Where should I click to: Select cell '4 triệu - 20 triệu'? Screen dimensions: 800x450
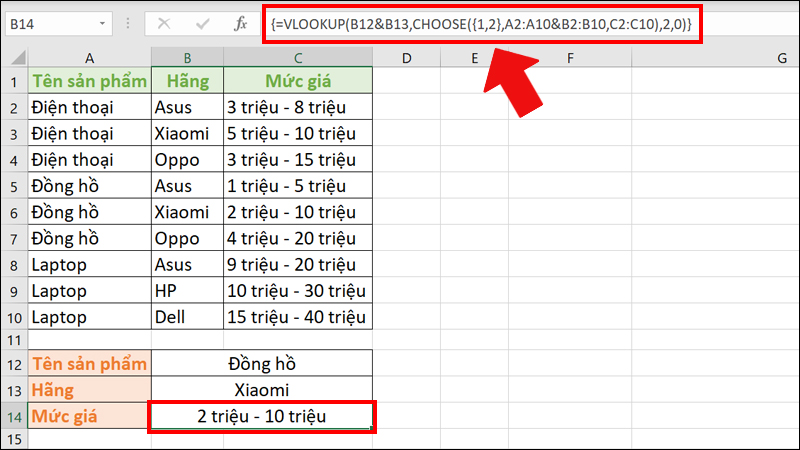click(x=298, y=238)
